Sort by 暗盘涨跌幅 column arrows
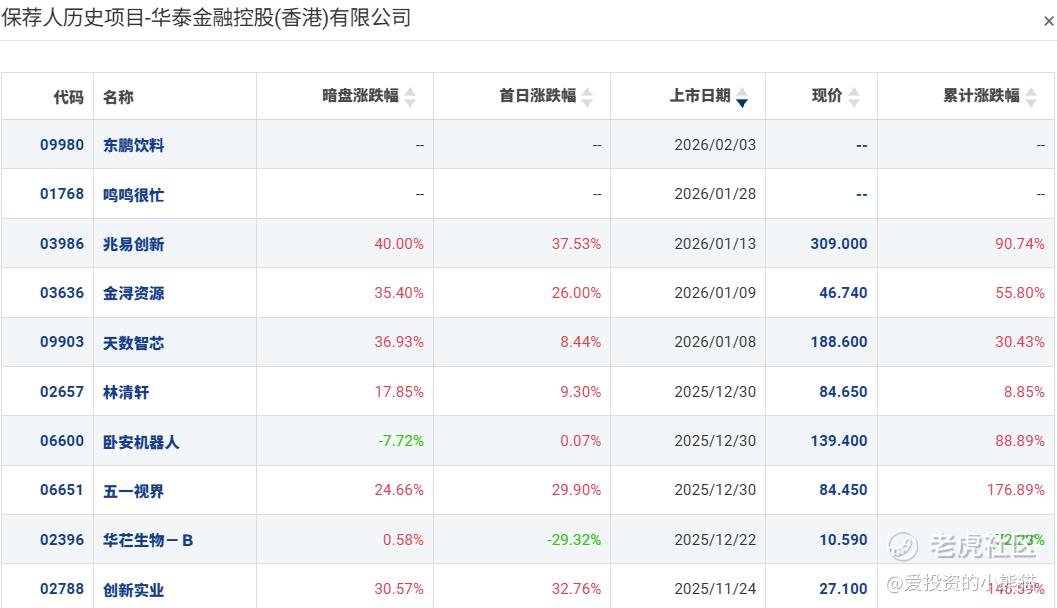Viewport: 1057px width, 608px height. pyautogui.click(x=410, y=98)
